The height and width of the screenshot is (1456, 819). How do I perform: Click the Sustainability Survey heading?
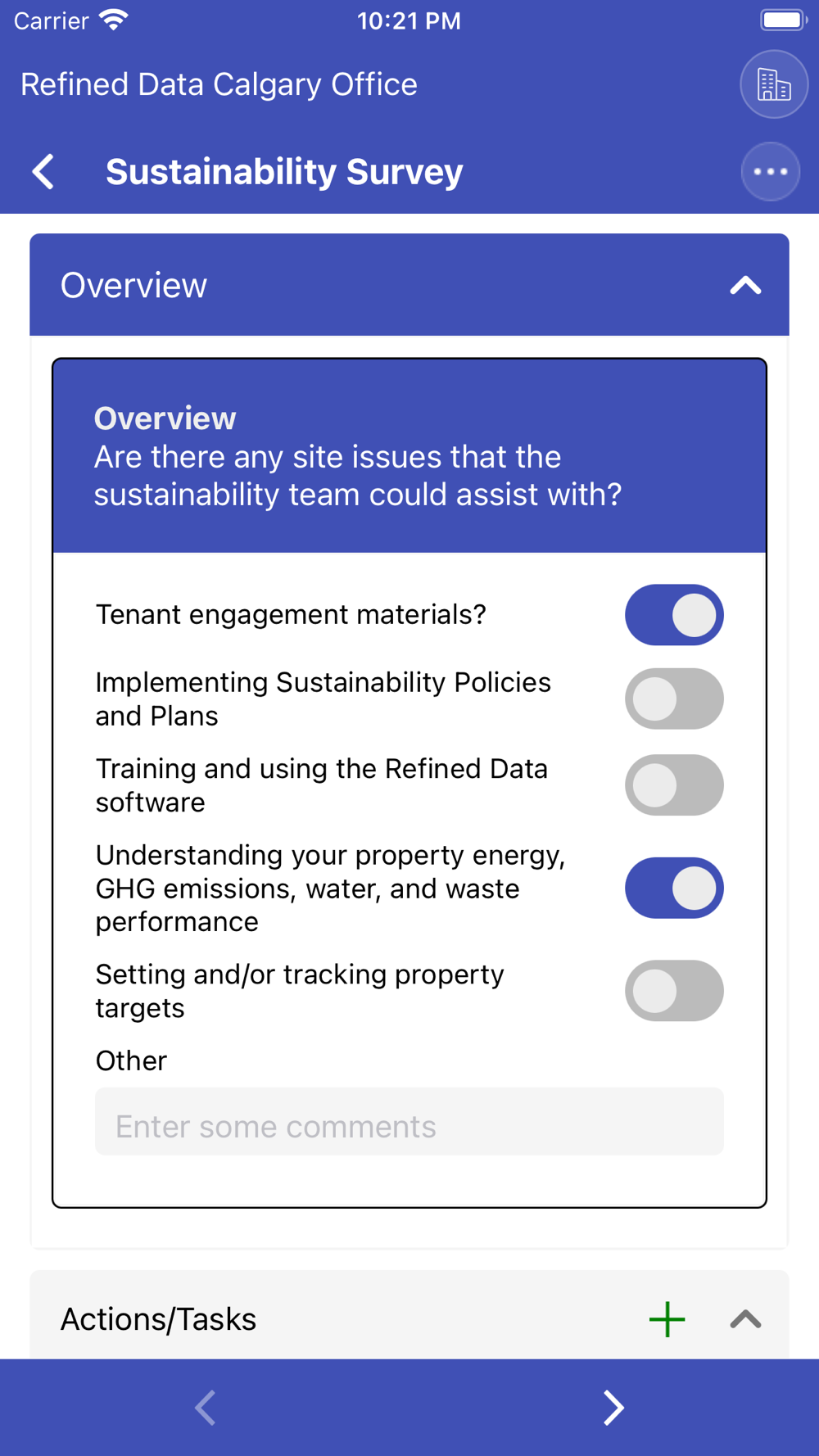pyautogui.click(x=284, y=172)
